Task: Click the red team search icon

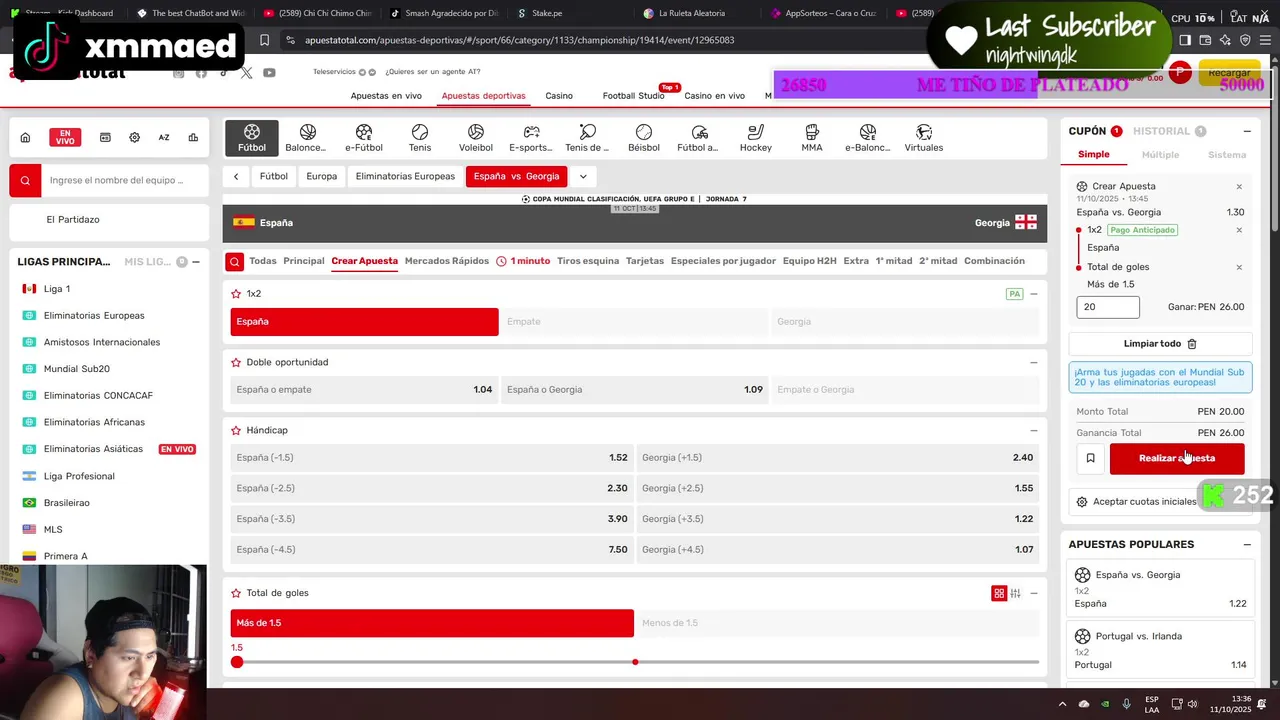Action: click(25, 180)
